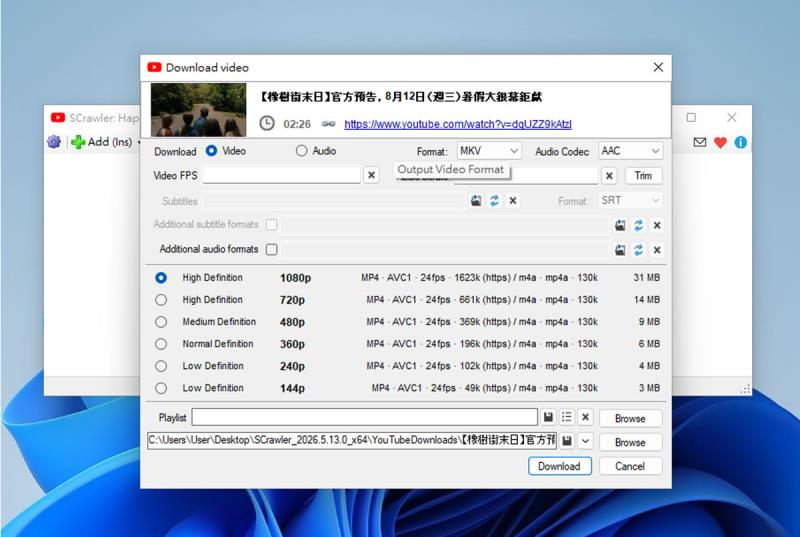The image size is (800, 537).
Task: Refresh subtitles with the blue arrows icon
Action: click(494, 200)
